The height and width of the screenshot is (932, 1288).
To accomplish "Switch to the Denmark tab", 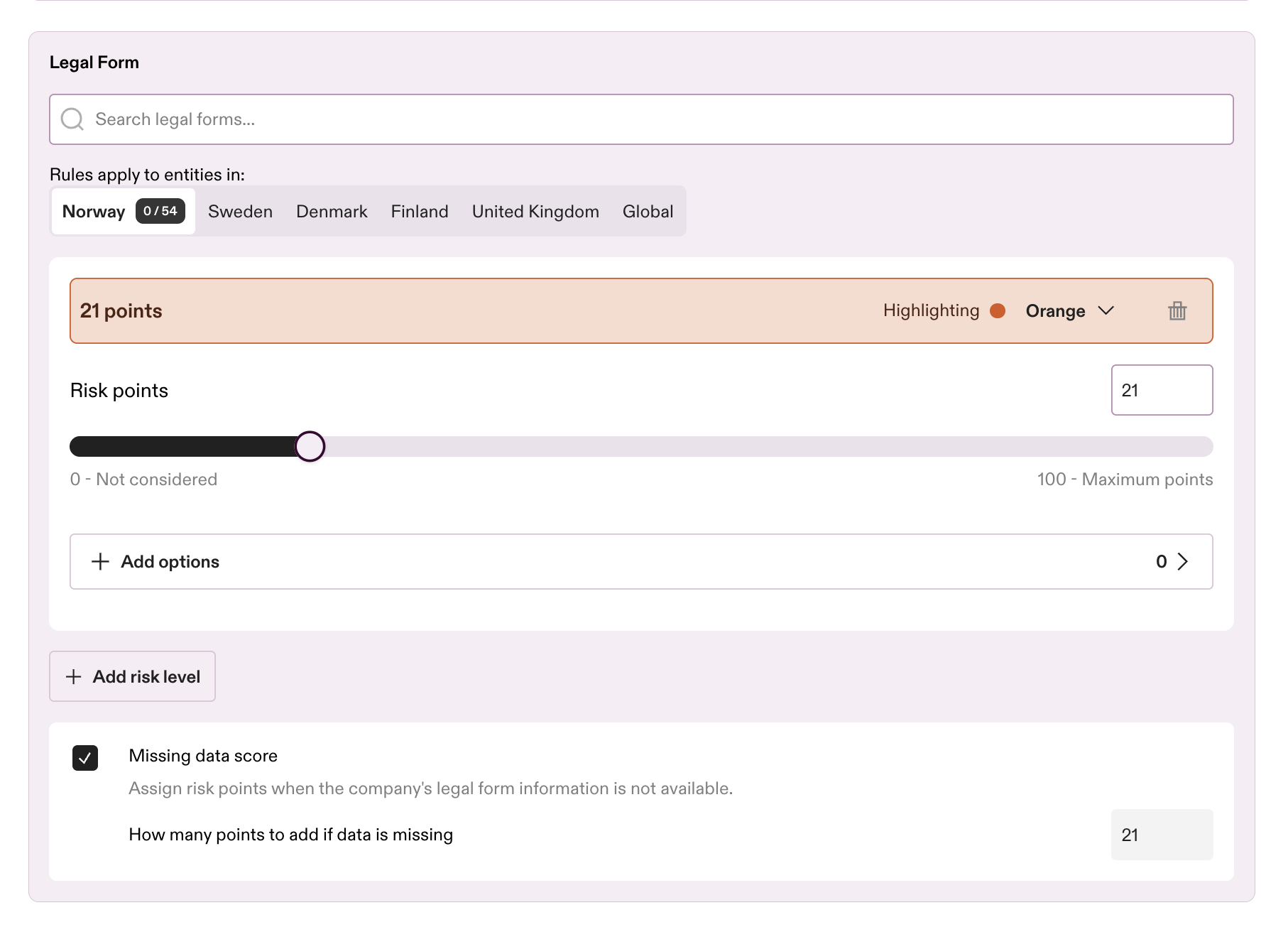I will (332, 212).
